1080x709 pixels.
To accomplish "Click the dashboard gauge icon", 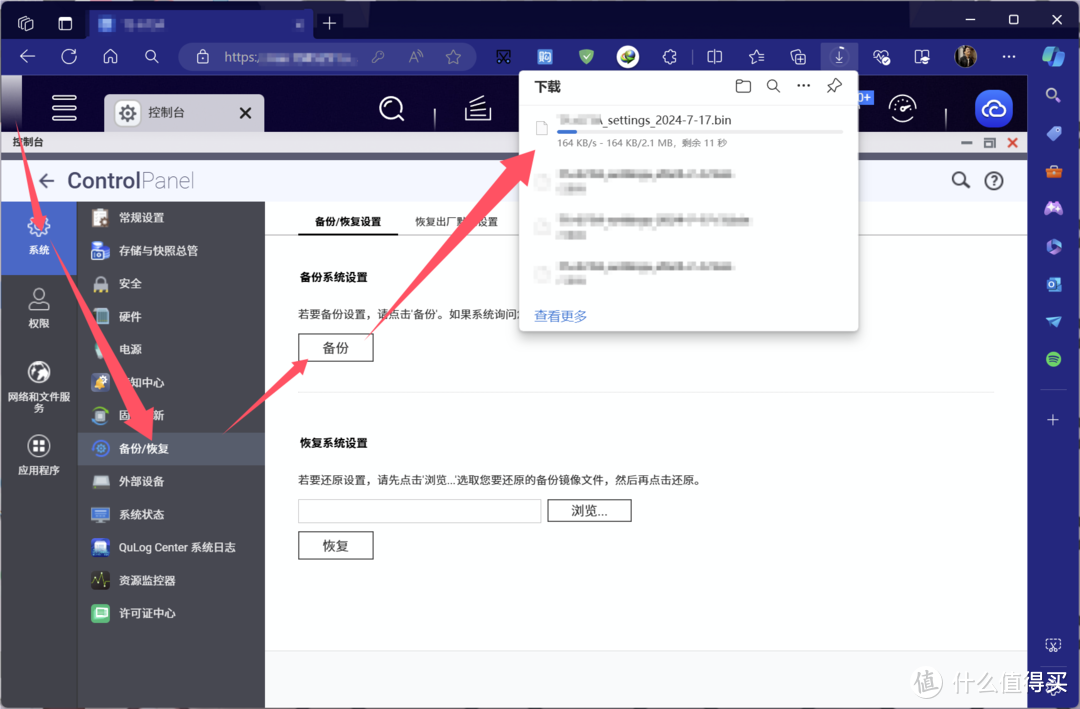I will (x=903, y=108).
